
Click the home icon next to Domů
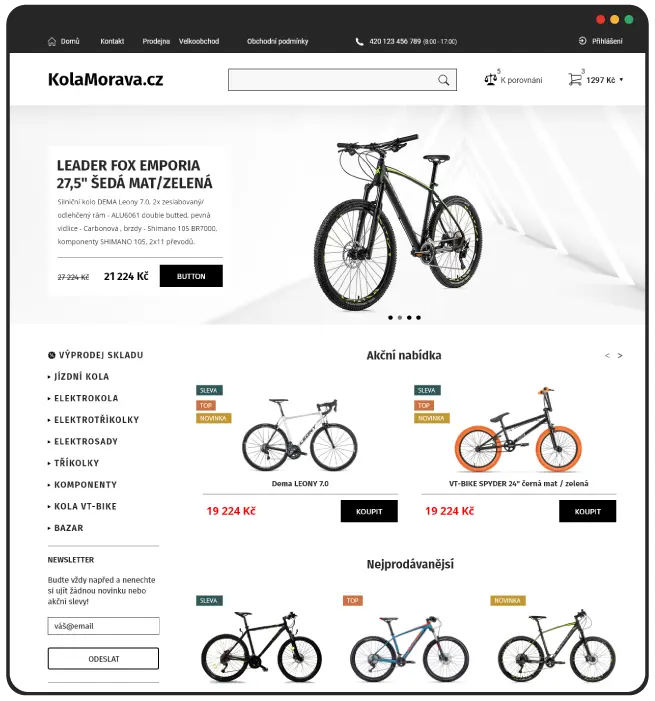52,42
